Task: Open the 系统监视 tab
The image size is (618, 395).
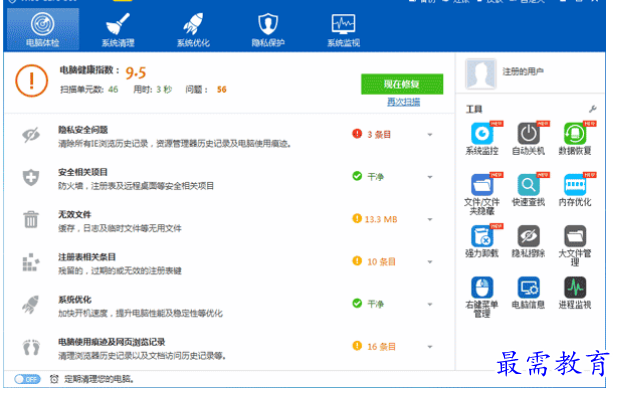Action: pos(343,30)
